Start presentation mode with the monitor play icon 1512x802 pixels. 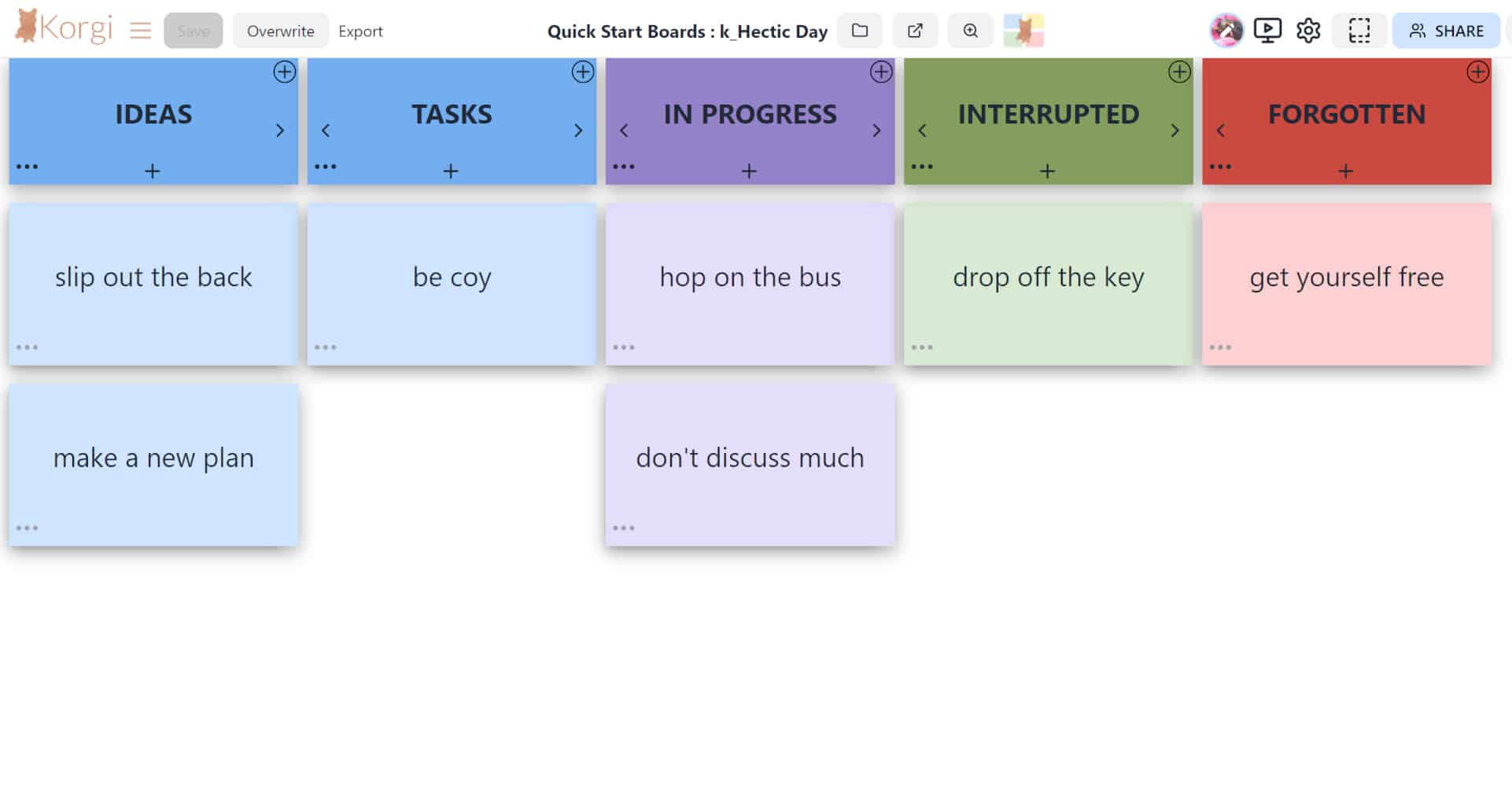(x=1267, y=31)
